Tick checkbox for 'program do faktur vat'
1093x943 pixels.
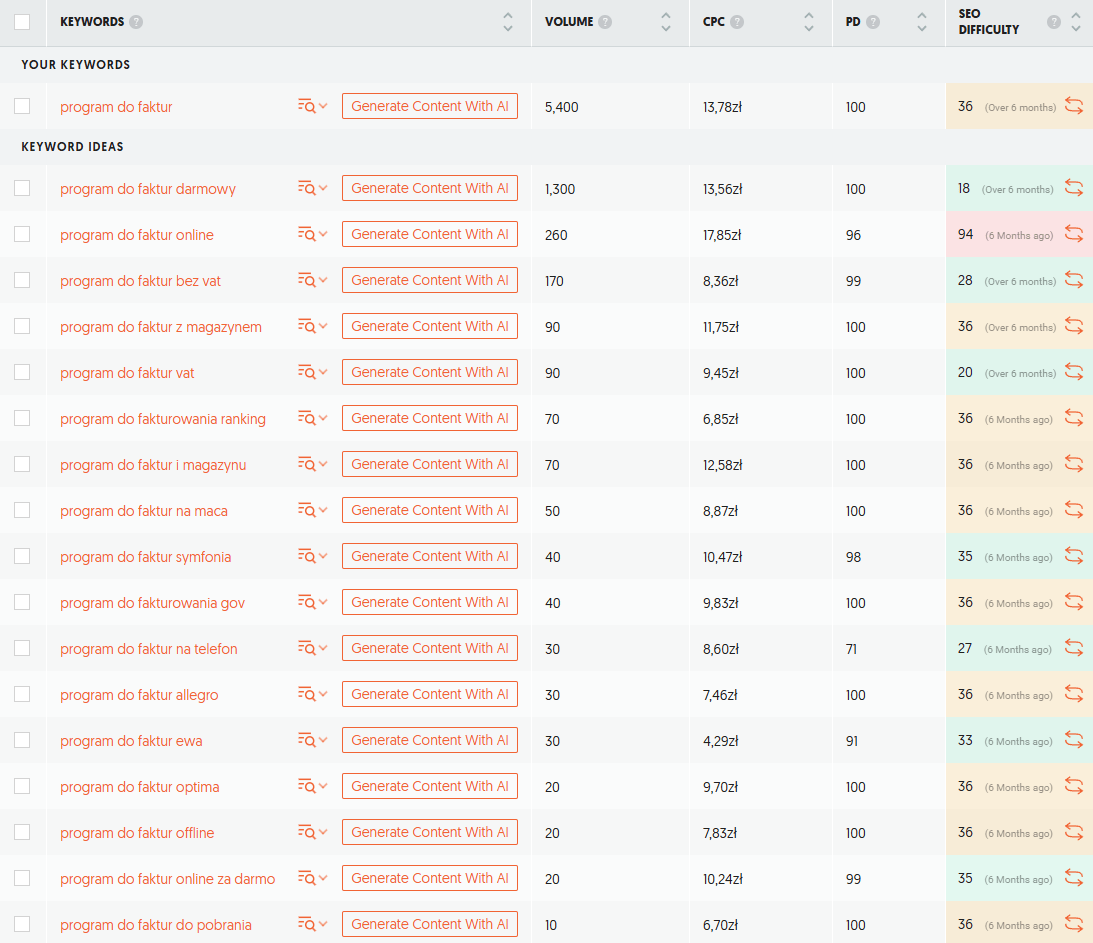pyautogui.click(x=22, y=372)
